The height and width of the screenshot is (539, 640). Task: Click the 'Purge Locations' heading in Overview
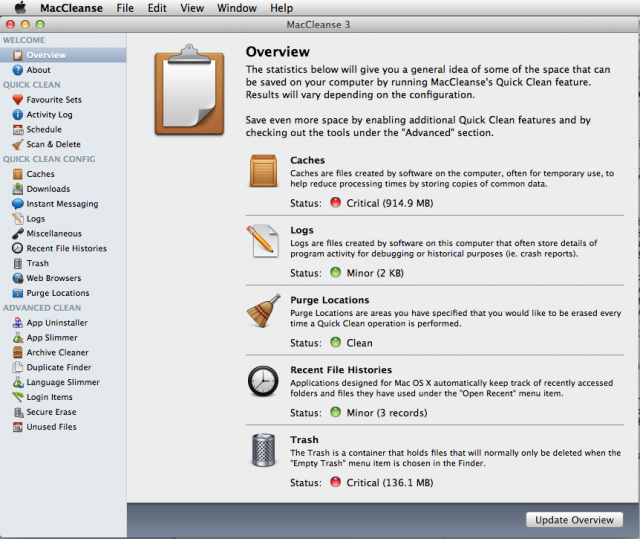[x=330, y=300]
